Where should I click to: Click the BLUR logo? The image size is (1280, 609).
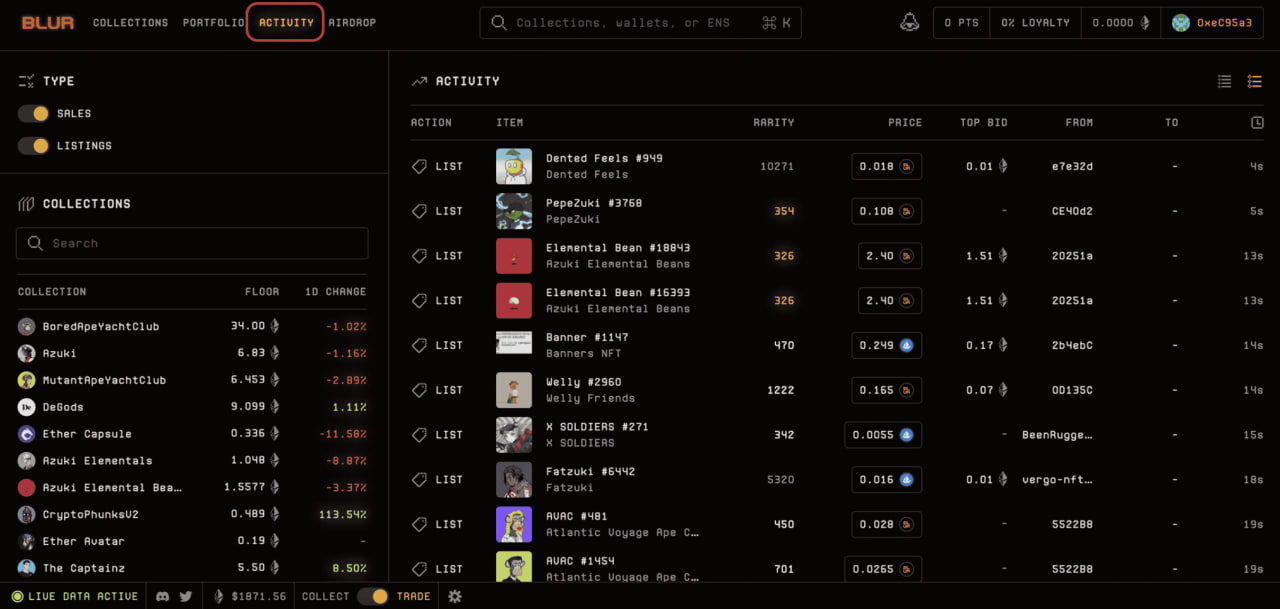(47, 21)
